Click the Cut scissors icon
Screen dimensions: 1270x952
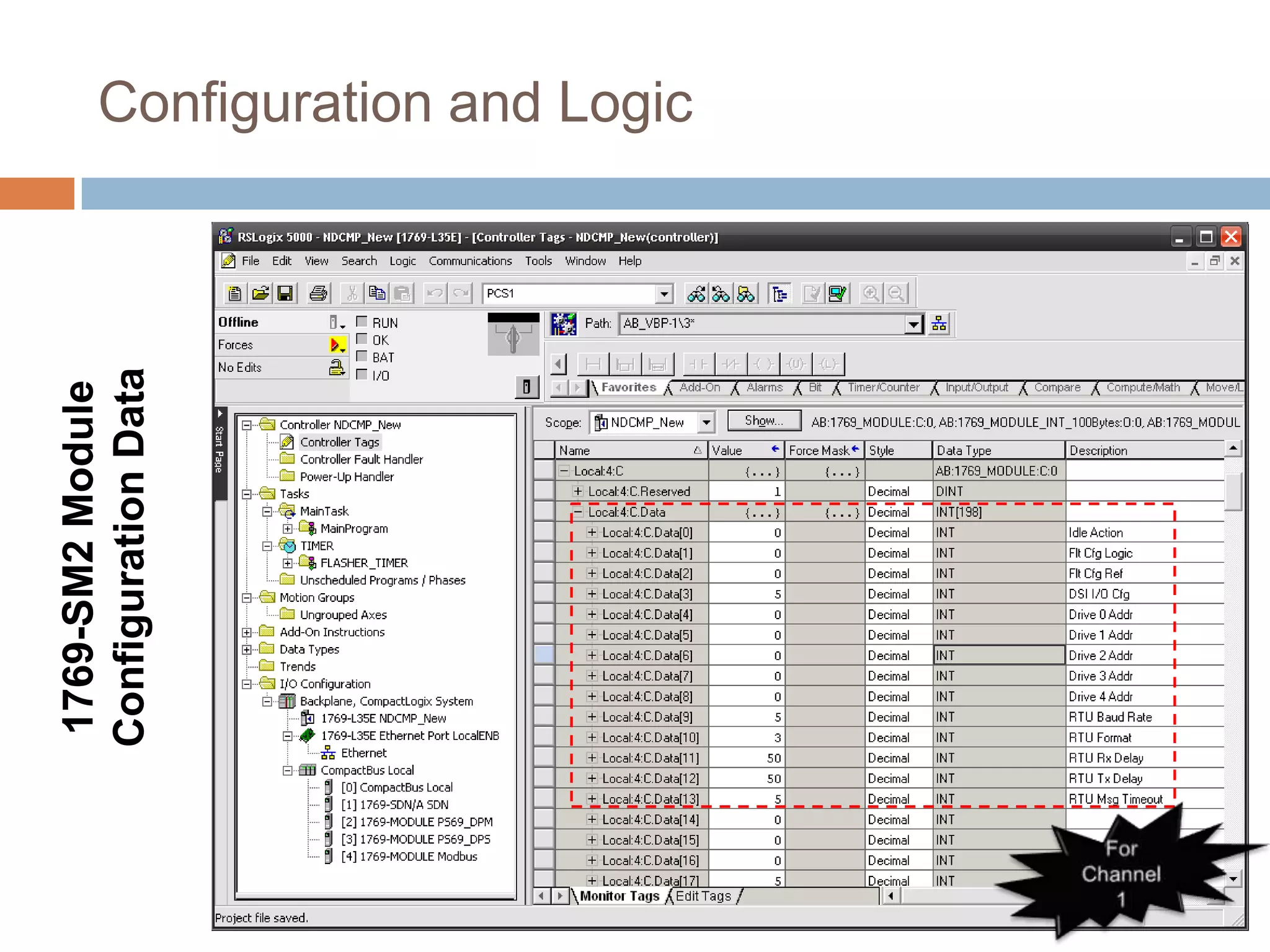(x=352, y=293)
